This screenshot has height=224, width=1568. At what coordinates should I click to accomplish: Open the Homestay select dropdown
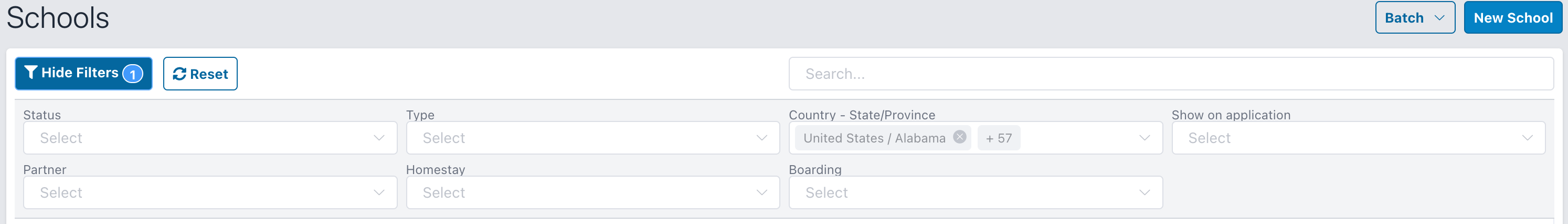593,193
